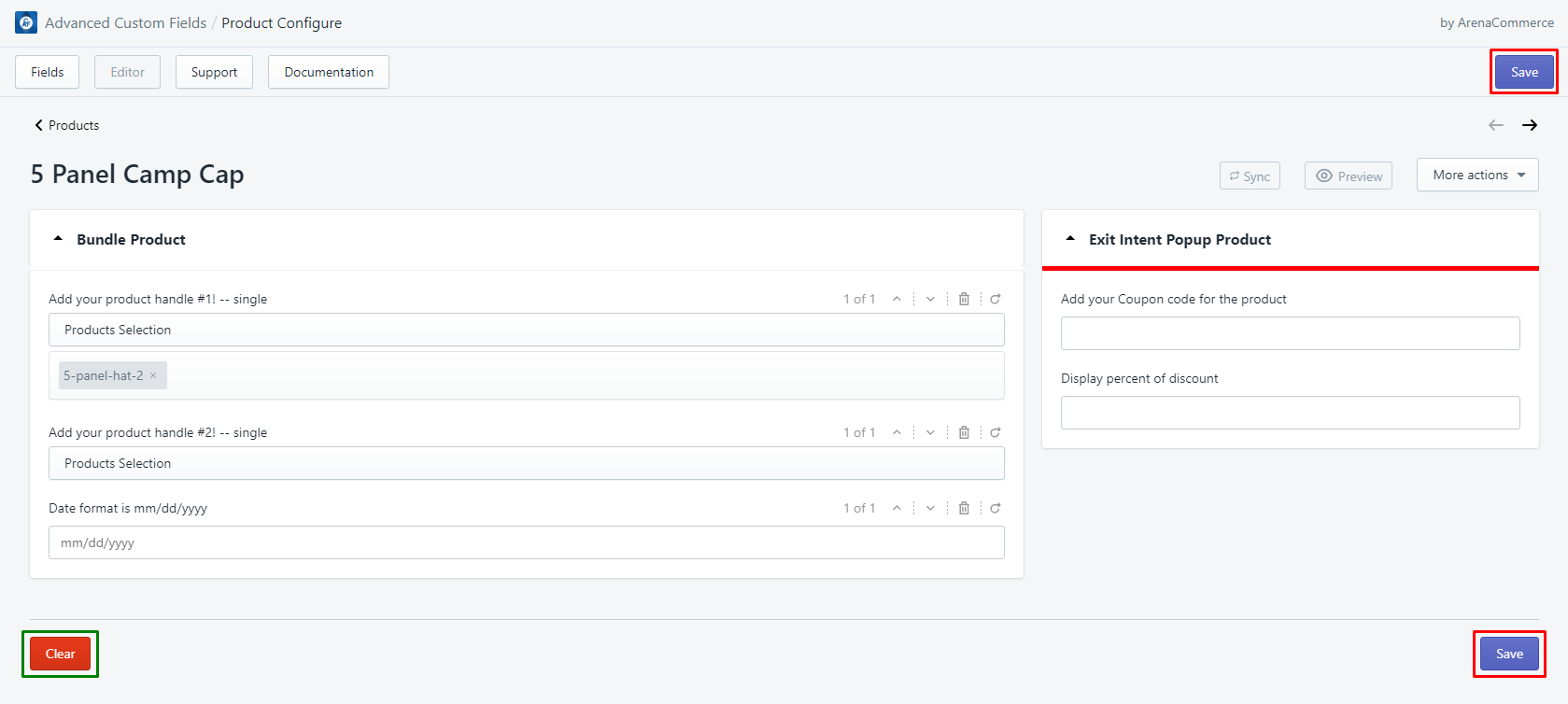Click the Coupon code input field

[x=1291, y=333]
